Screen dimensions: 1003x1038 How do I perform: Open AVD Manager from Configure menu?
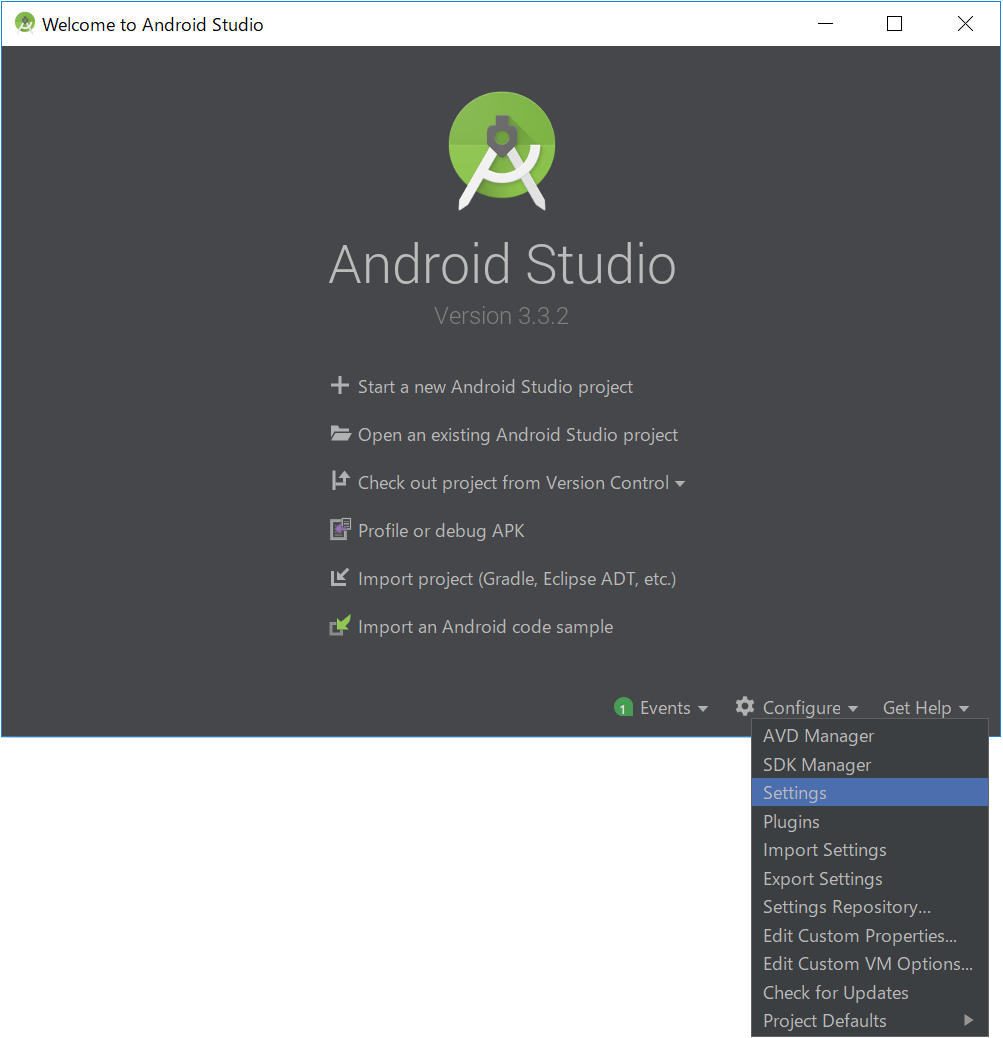coord(870,735)
